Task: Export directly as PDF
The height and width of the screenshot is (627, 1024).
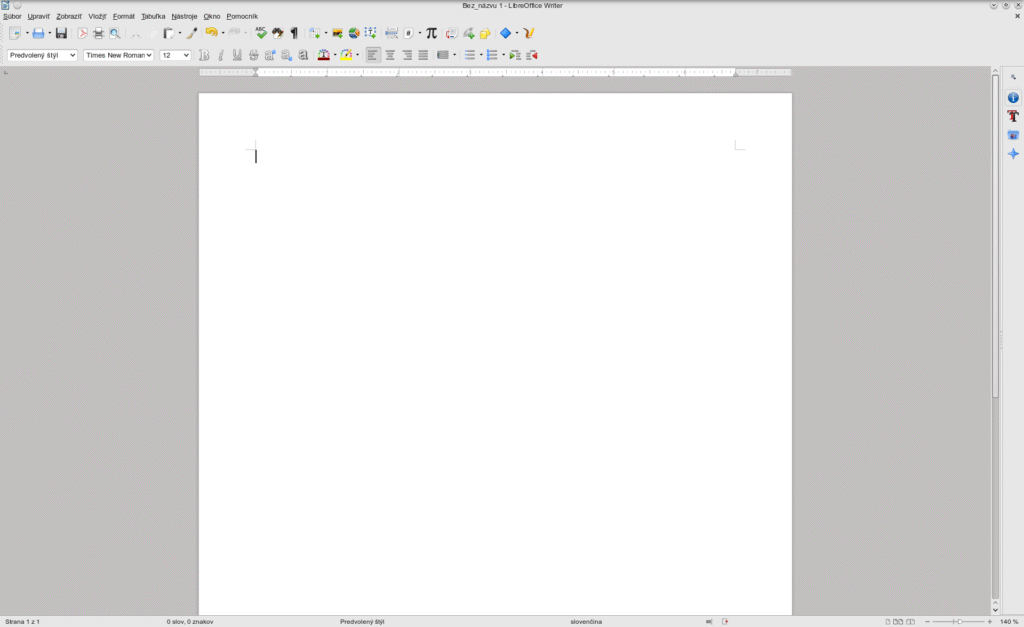Action: click(82, 33)
